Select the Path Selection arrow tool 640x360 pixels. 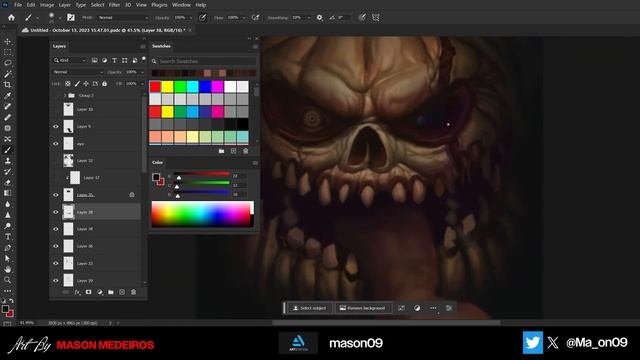(x=7, y=258)
